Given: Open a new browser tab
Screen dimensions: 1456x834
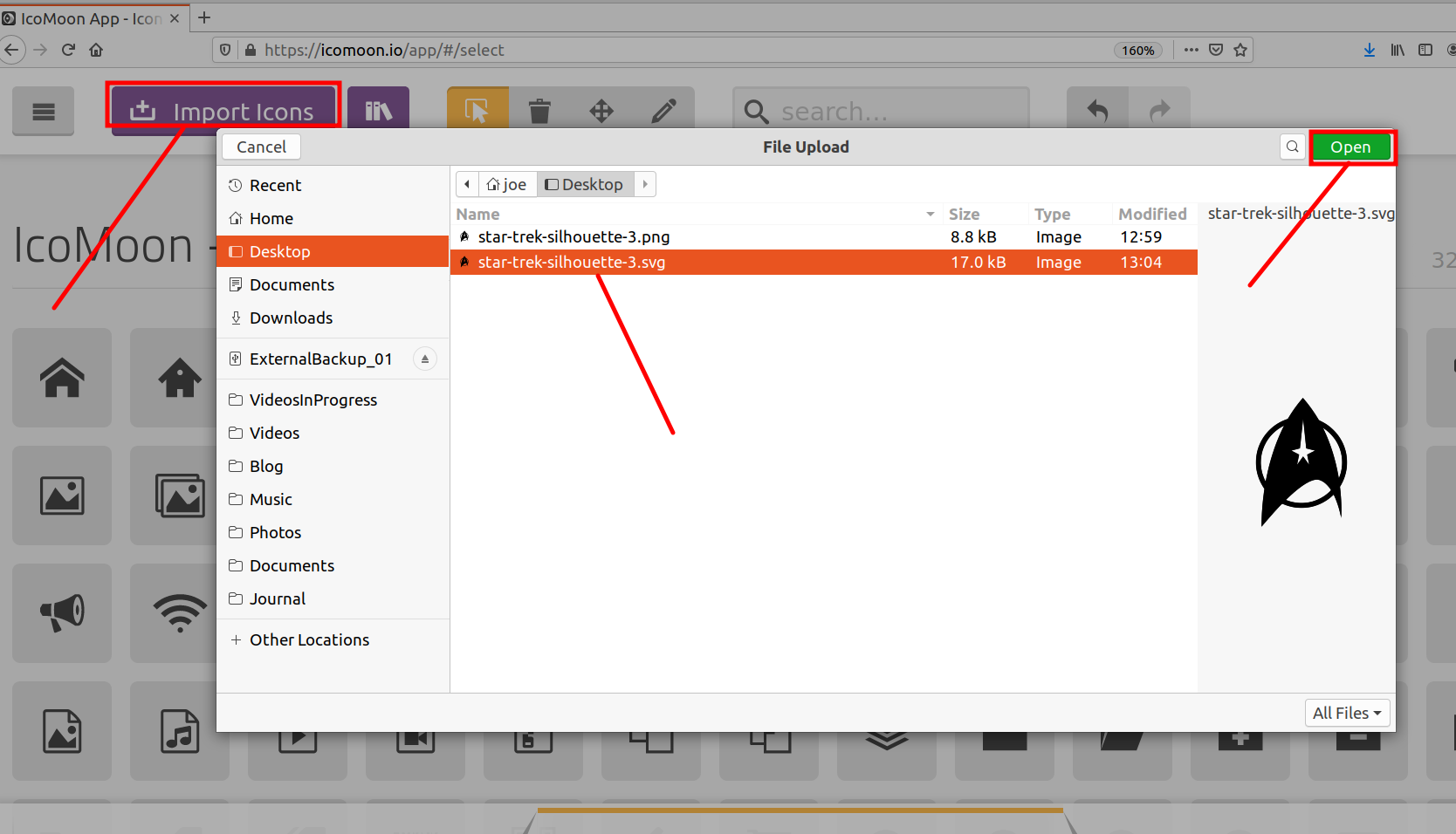Looking at the screenshot, I should pos(204,17).
